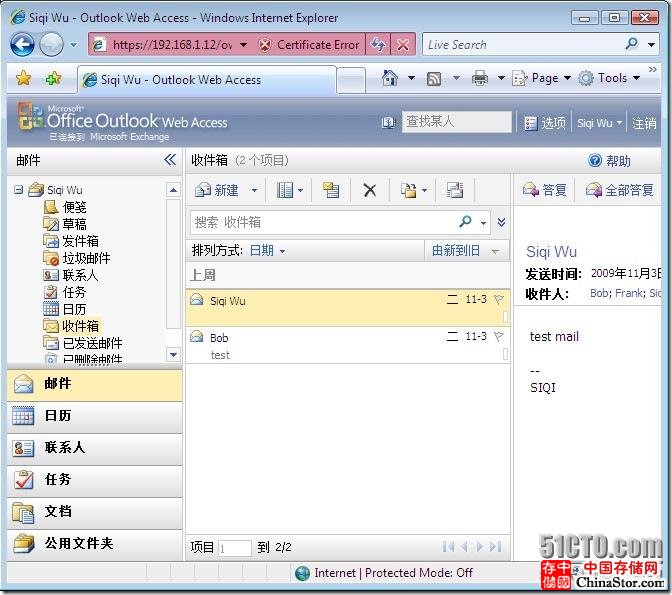This screenshot has width=672, height=595.
Task: Click 新建 new message button
Action: 217,190
